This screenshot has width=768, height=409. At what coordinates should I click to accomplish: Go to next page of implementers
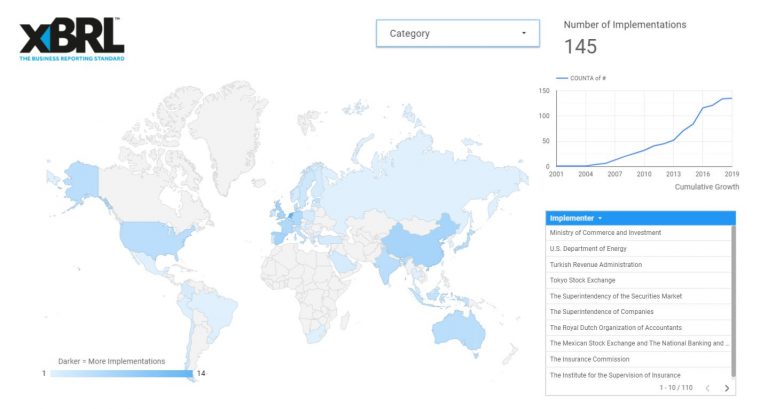(727, 388)
